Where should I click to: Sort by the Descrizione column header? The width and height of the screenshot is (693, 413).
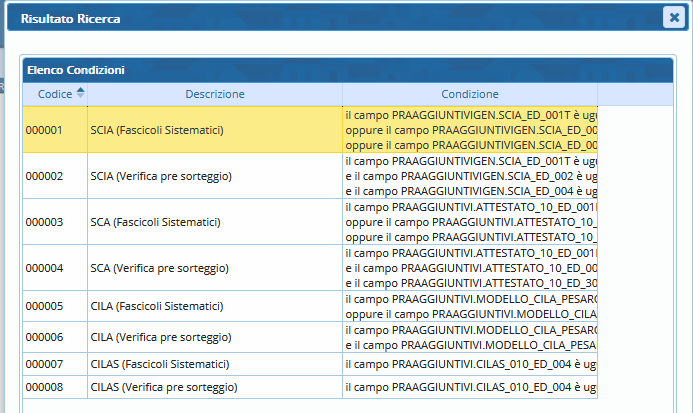pyautogui.click(x=214, y=94)
